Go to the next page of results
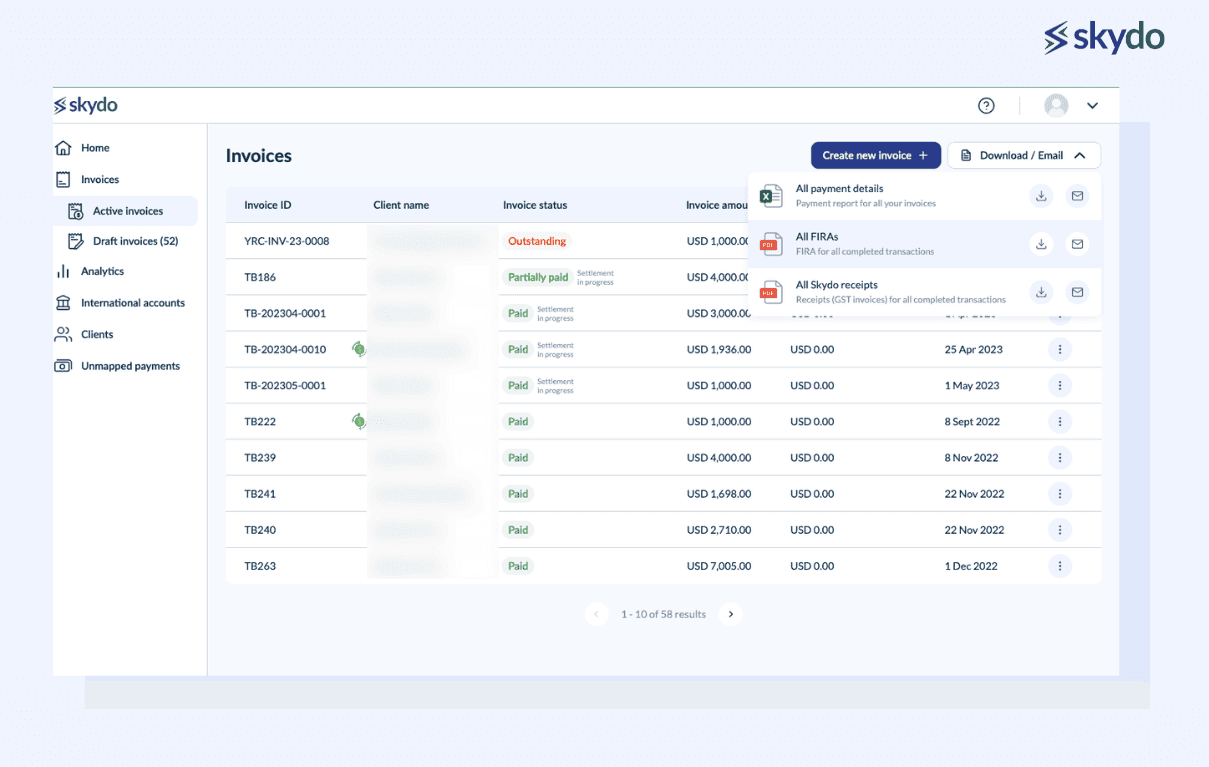Viewport: 1209px width, 767px height. click(x=730, y=614)
